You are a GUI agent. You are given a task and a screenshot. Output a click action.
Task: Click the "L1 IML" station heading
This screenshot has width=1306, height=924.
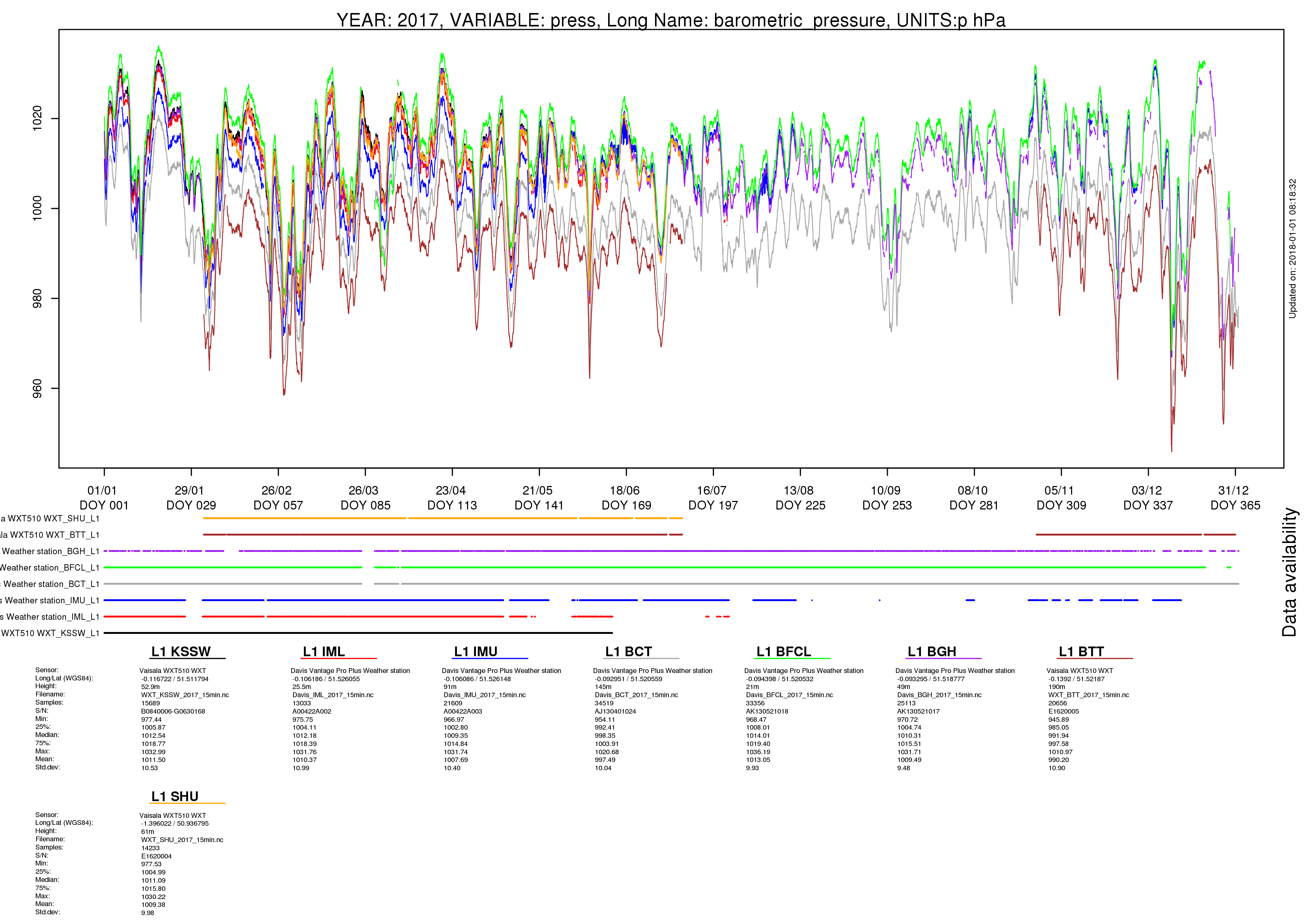point(324,652)
